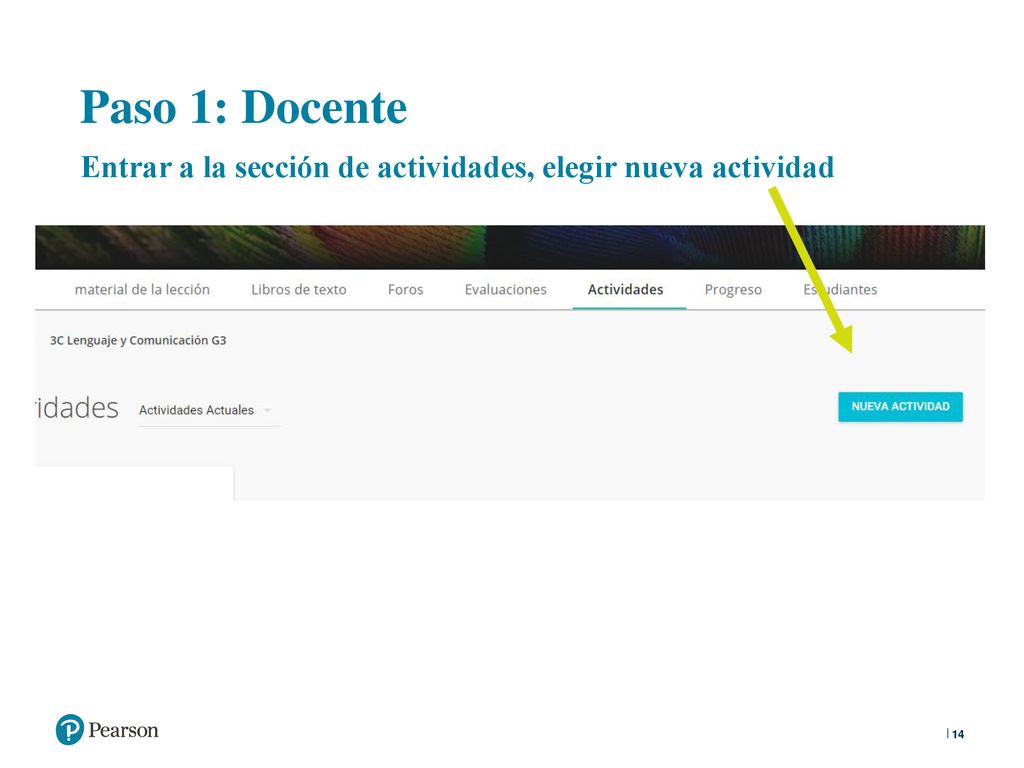Go to the Evaluaciones tab

(x=505, y=289)
